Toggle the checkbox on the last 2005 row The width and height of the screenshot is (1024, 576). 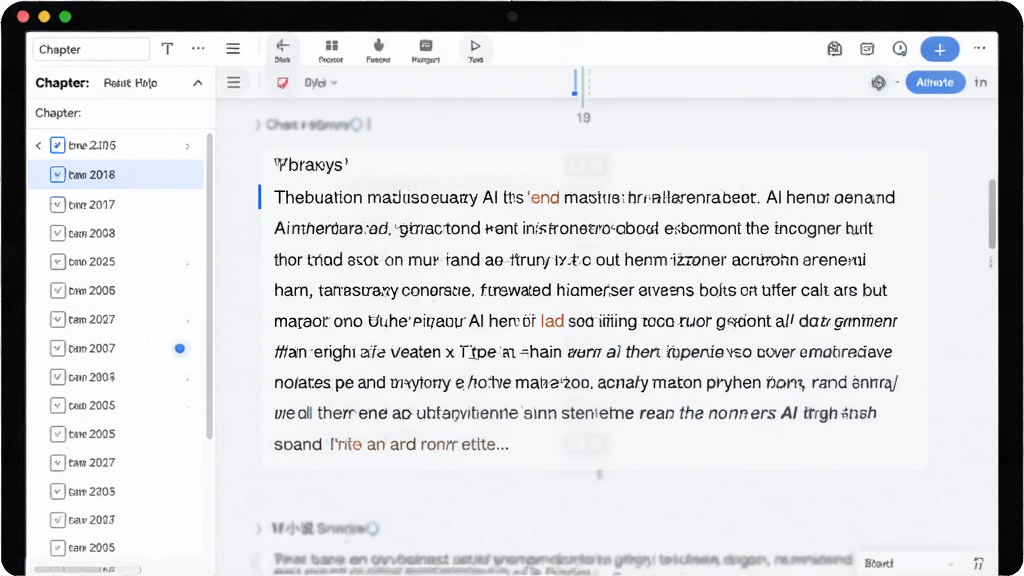[57, 548]
